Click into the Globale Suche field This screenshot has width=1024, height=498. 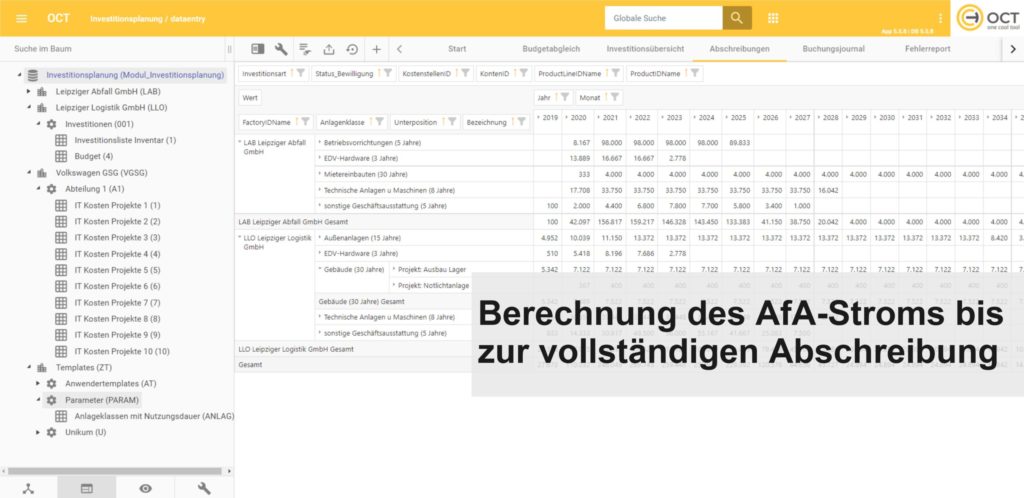tap(663, 18)
